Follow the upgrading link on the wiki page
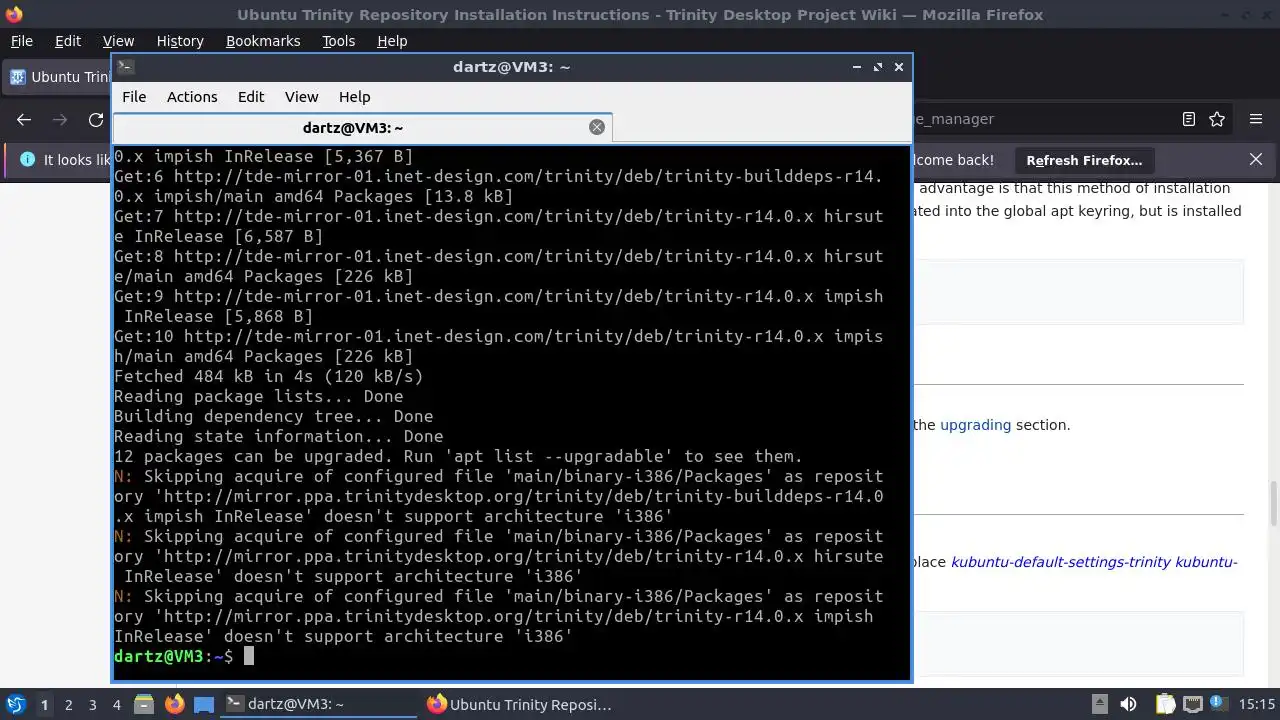This screenshot has width=1280, height=720. point(975,425)
